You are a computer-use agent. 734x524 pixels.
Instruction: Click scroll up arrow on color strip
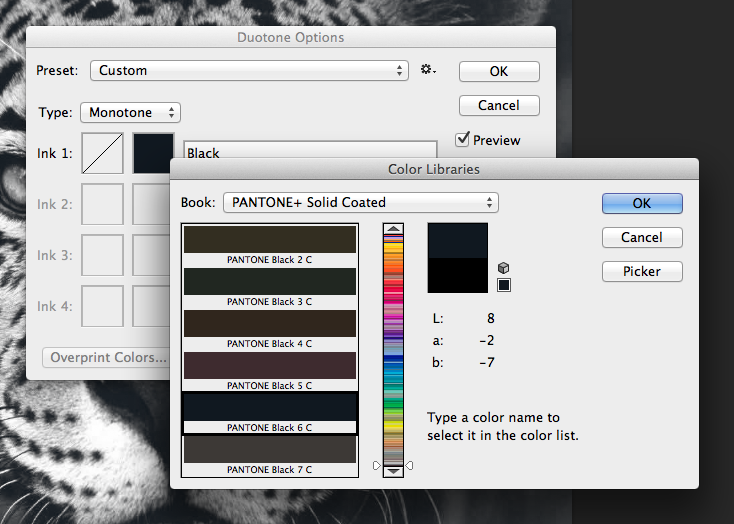393,229
